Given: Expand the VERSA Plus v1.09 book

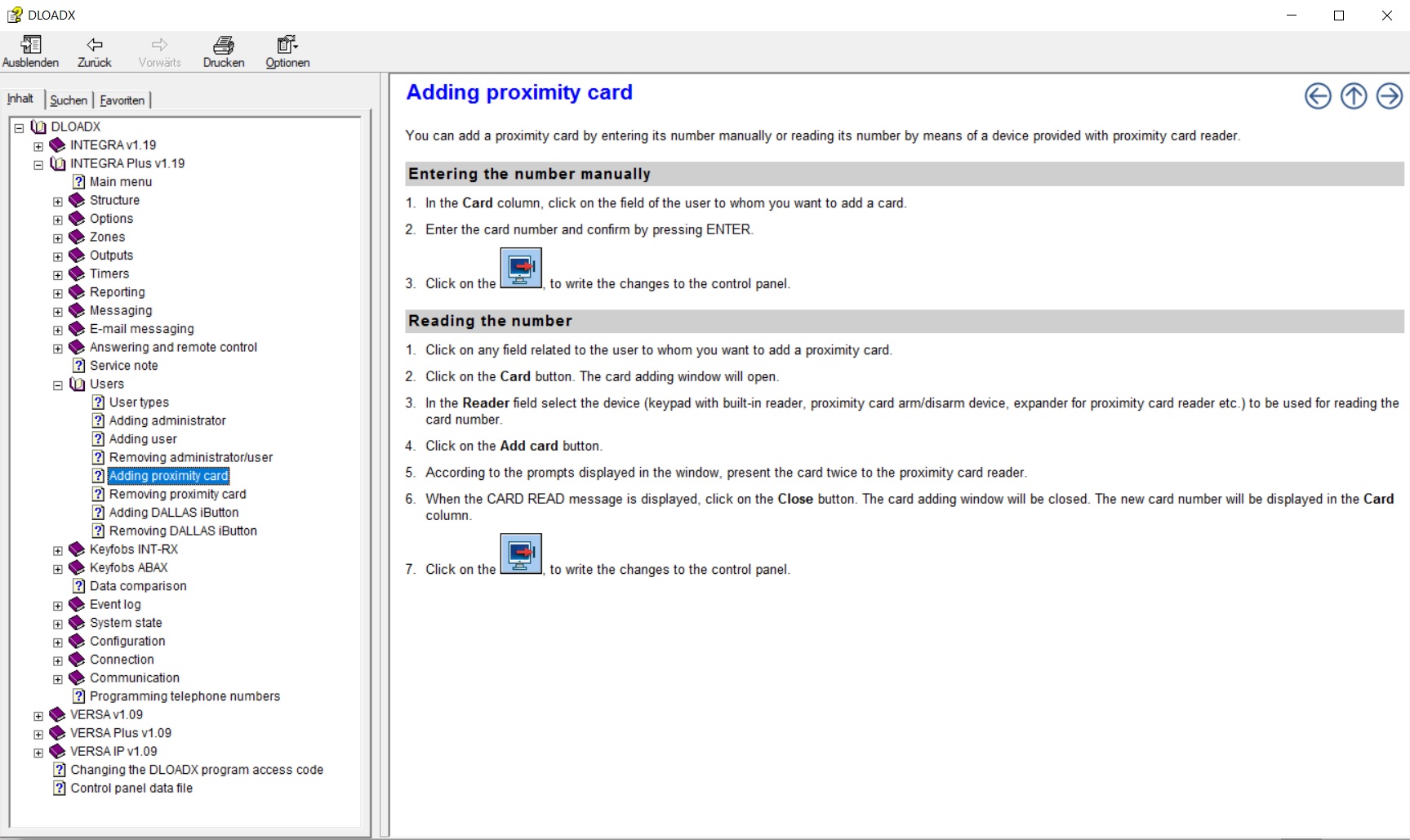Looking at the screenshot, I should click(38, 735).
